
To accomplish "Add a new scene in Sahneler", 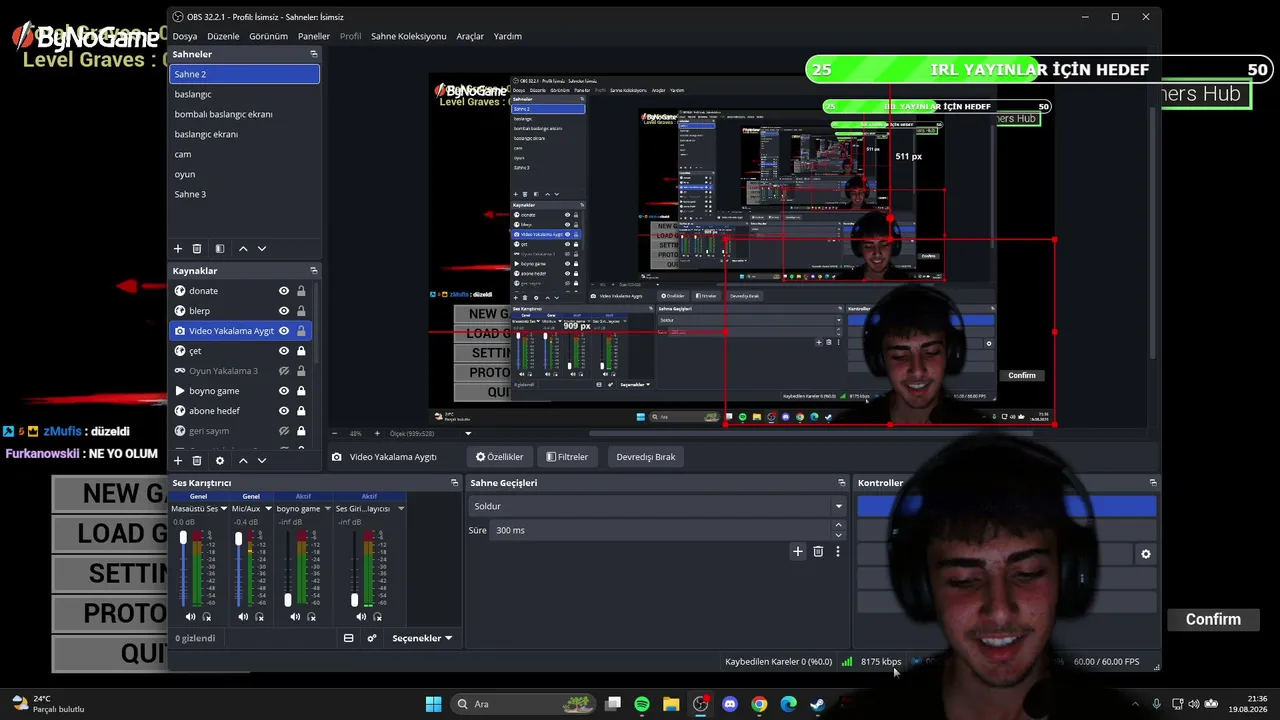I will (178, 249).
